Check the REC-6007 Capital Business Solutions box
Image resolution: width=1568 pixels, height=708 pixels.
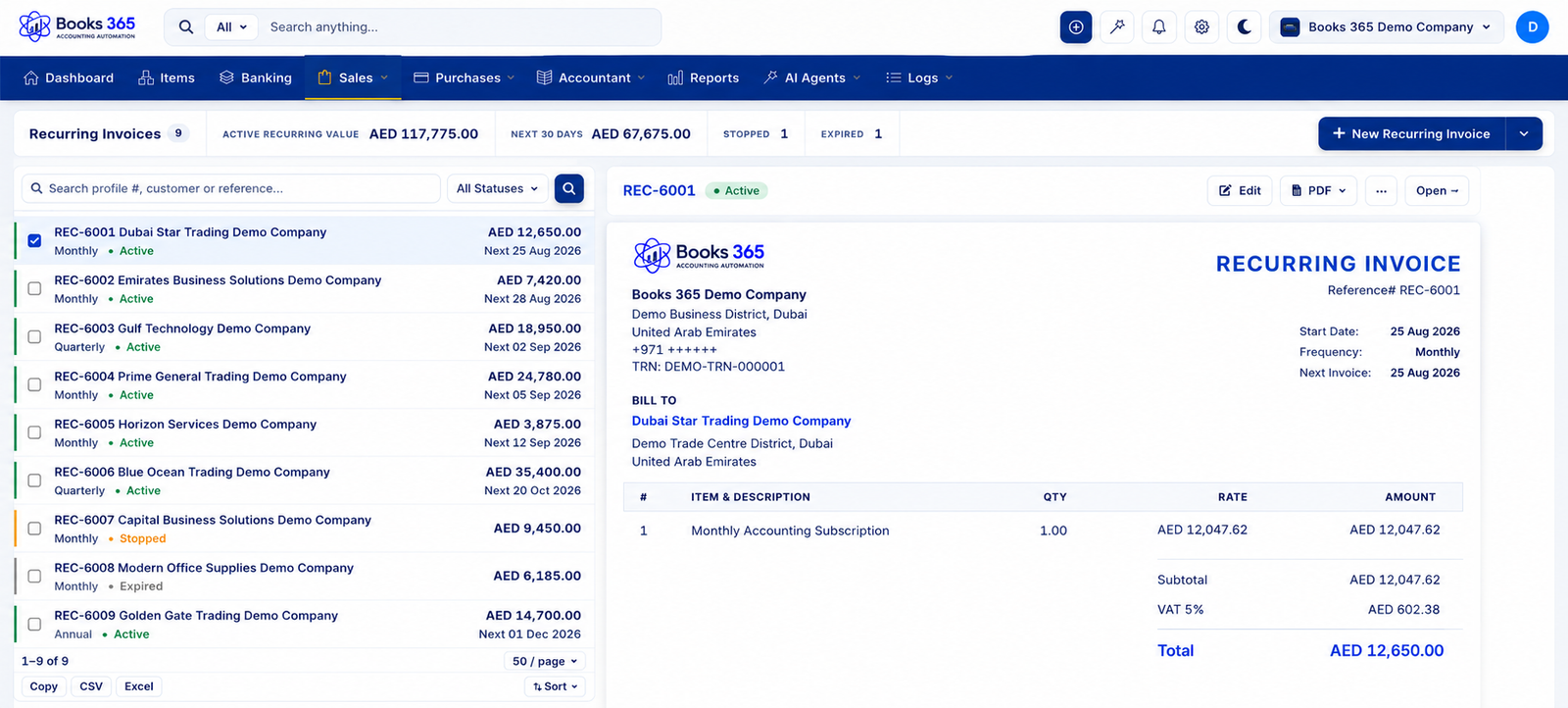[x=34, y=529]
